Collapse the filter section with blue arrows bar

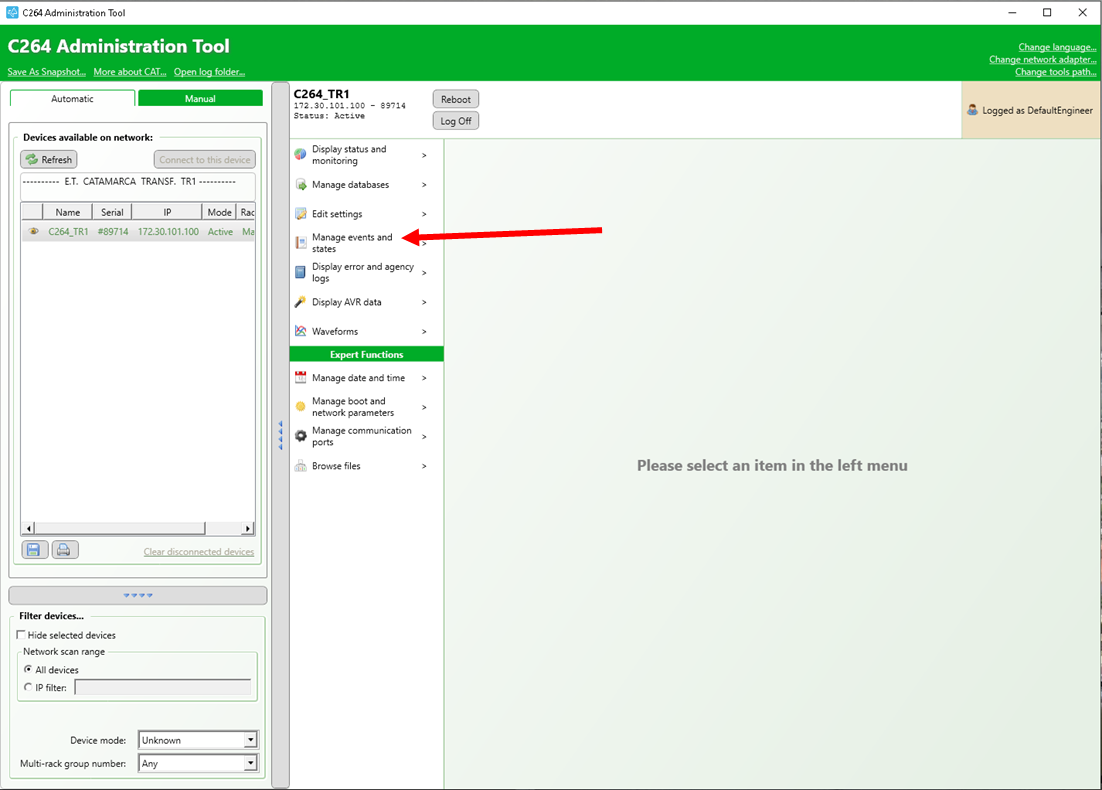(x=138, y=595)
